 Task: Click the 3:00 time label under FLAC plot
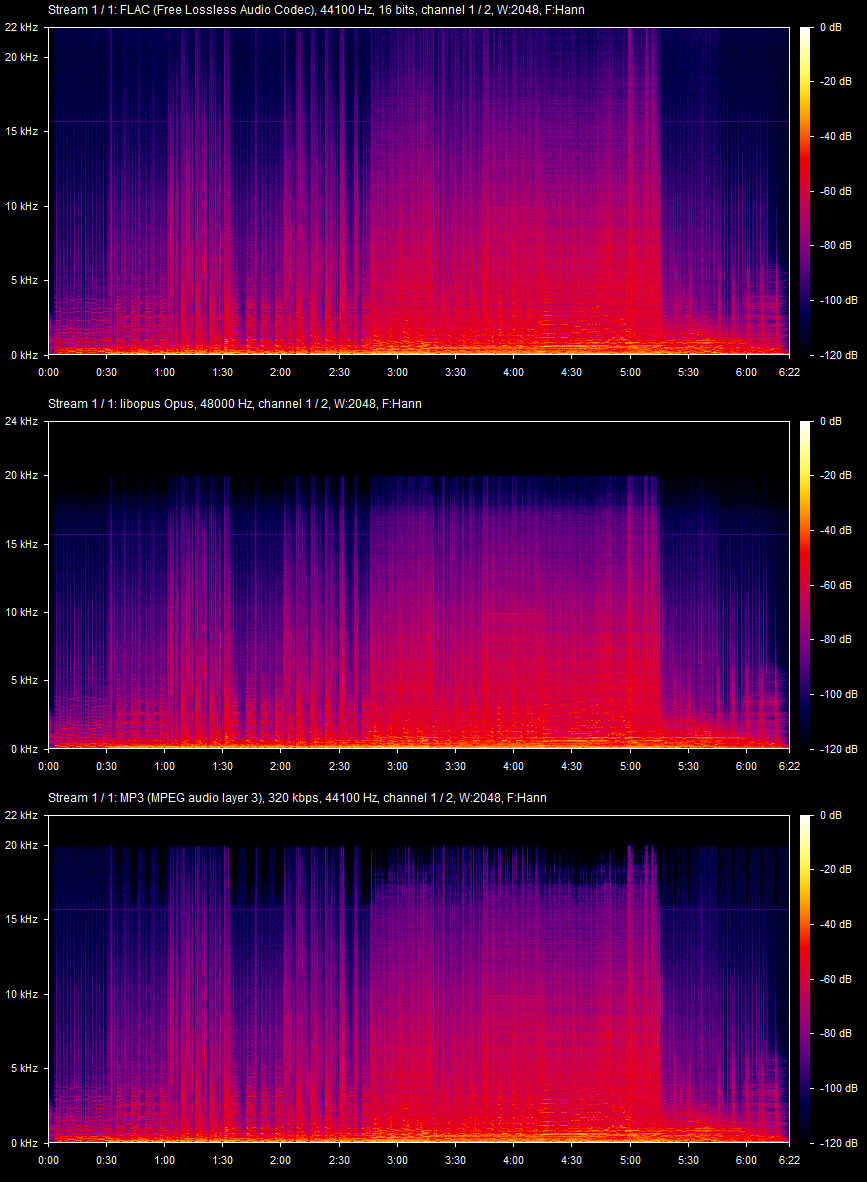[x=397, y=372]
